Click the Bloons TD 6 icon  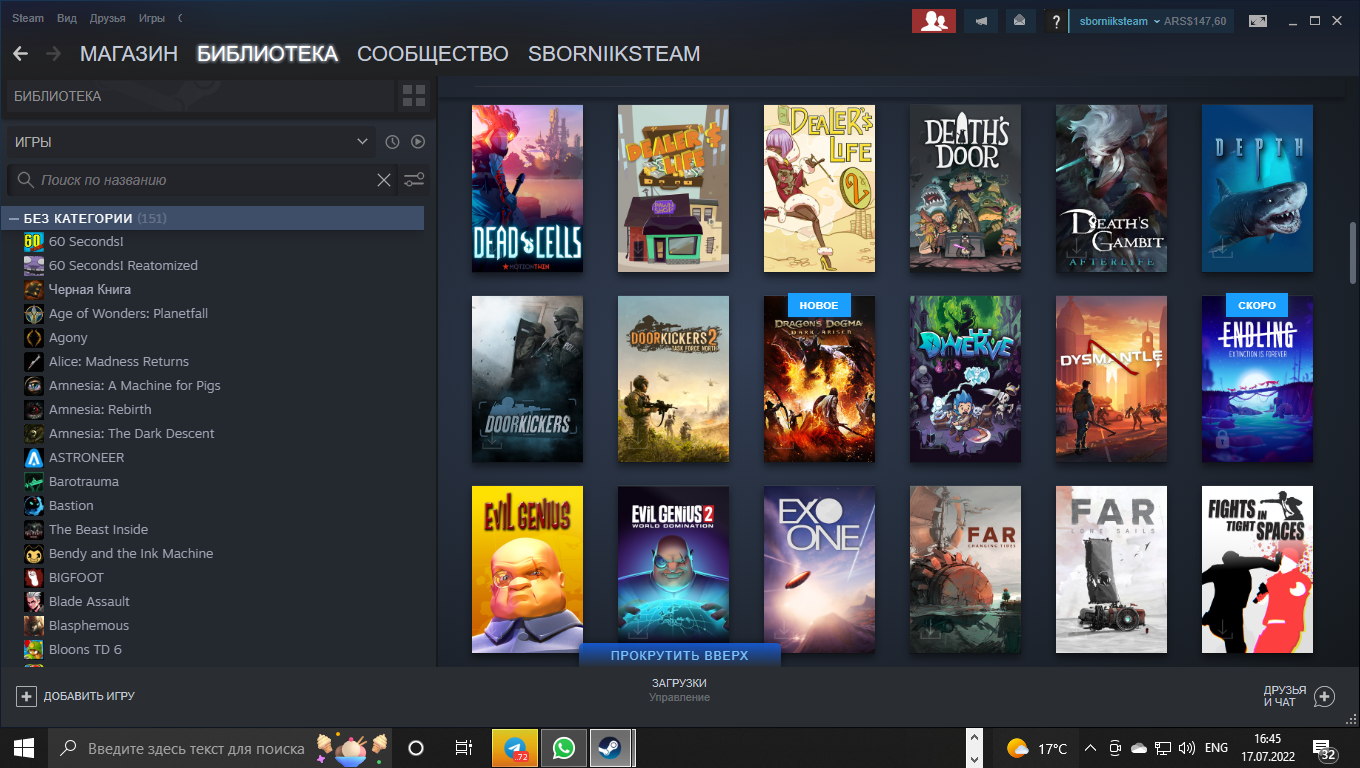34,649
